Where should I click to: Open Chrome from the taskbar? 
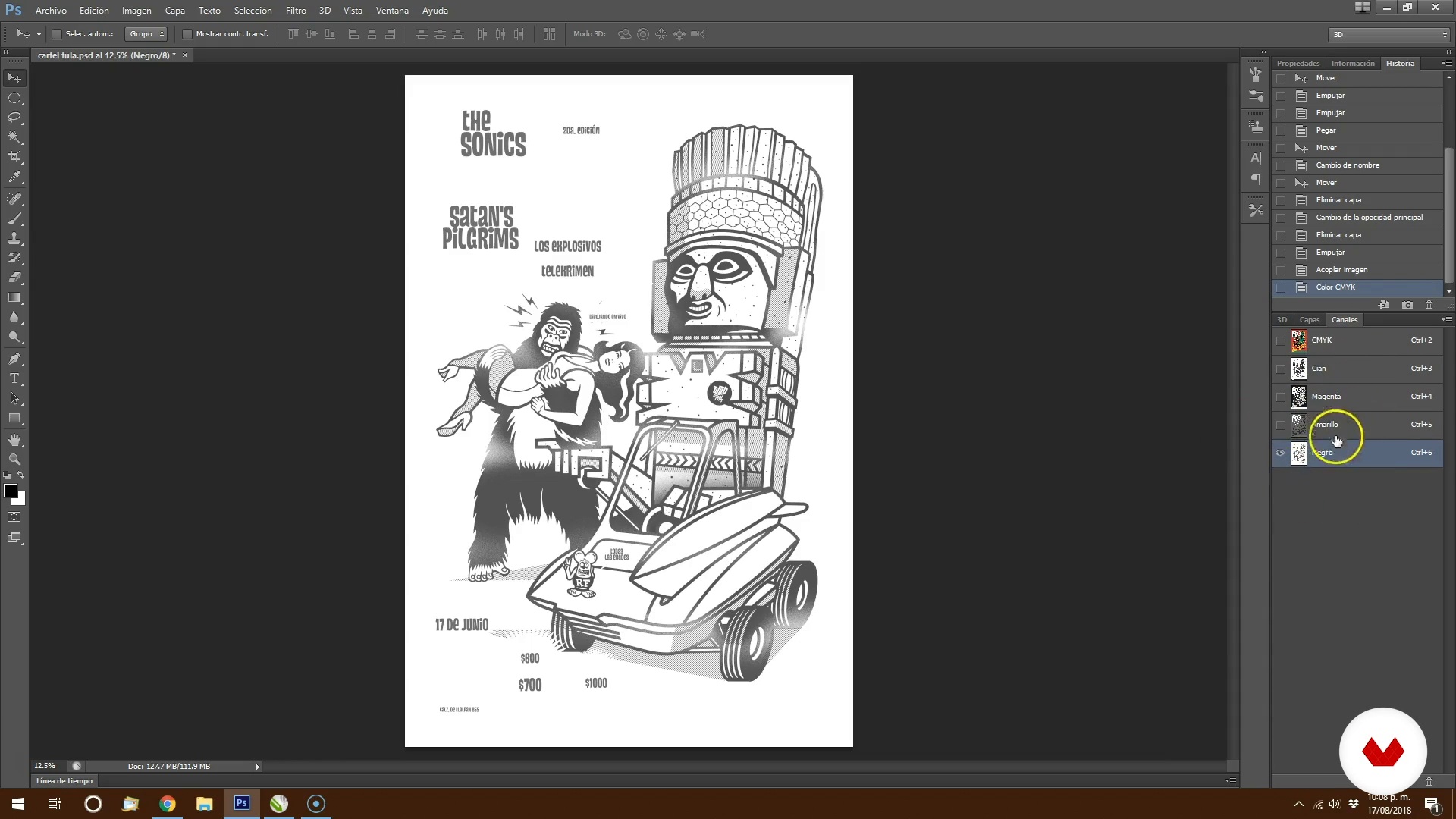point(168,804)
